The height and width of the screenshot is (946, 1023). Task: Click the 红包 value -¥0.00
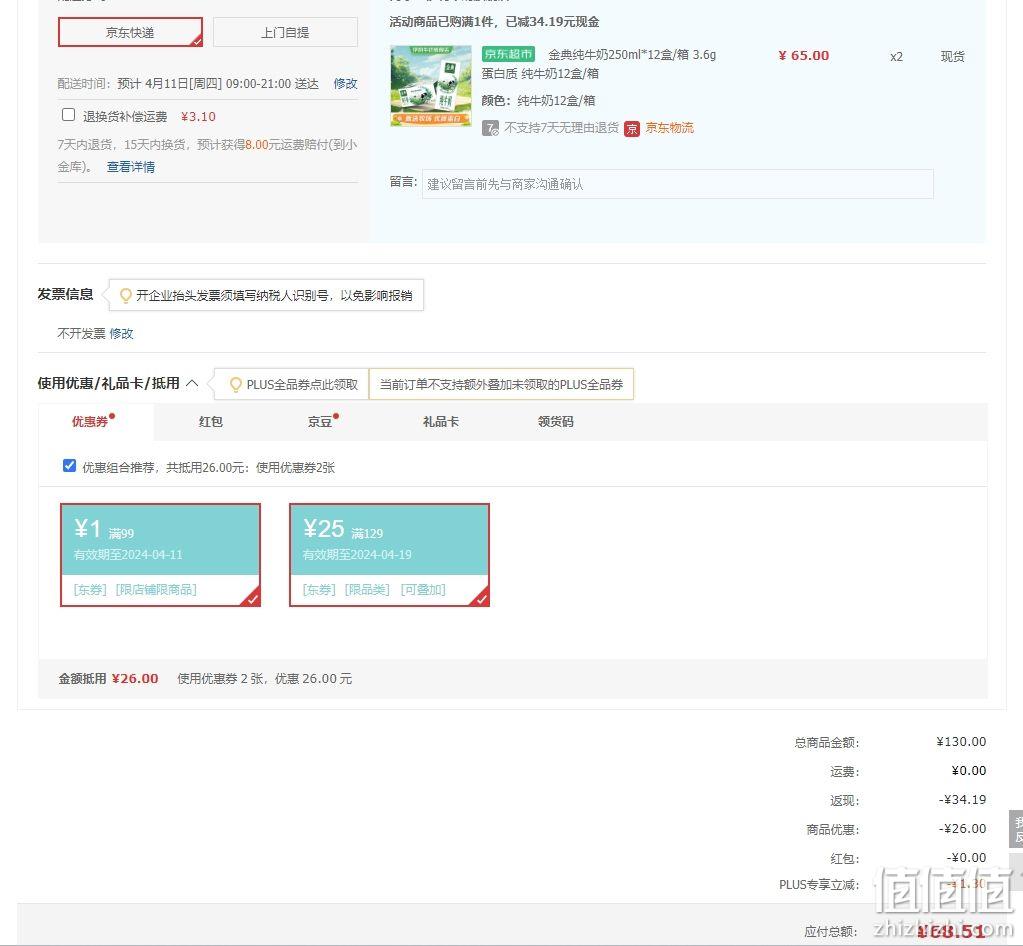[966, 858]
